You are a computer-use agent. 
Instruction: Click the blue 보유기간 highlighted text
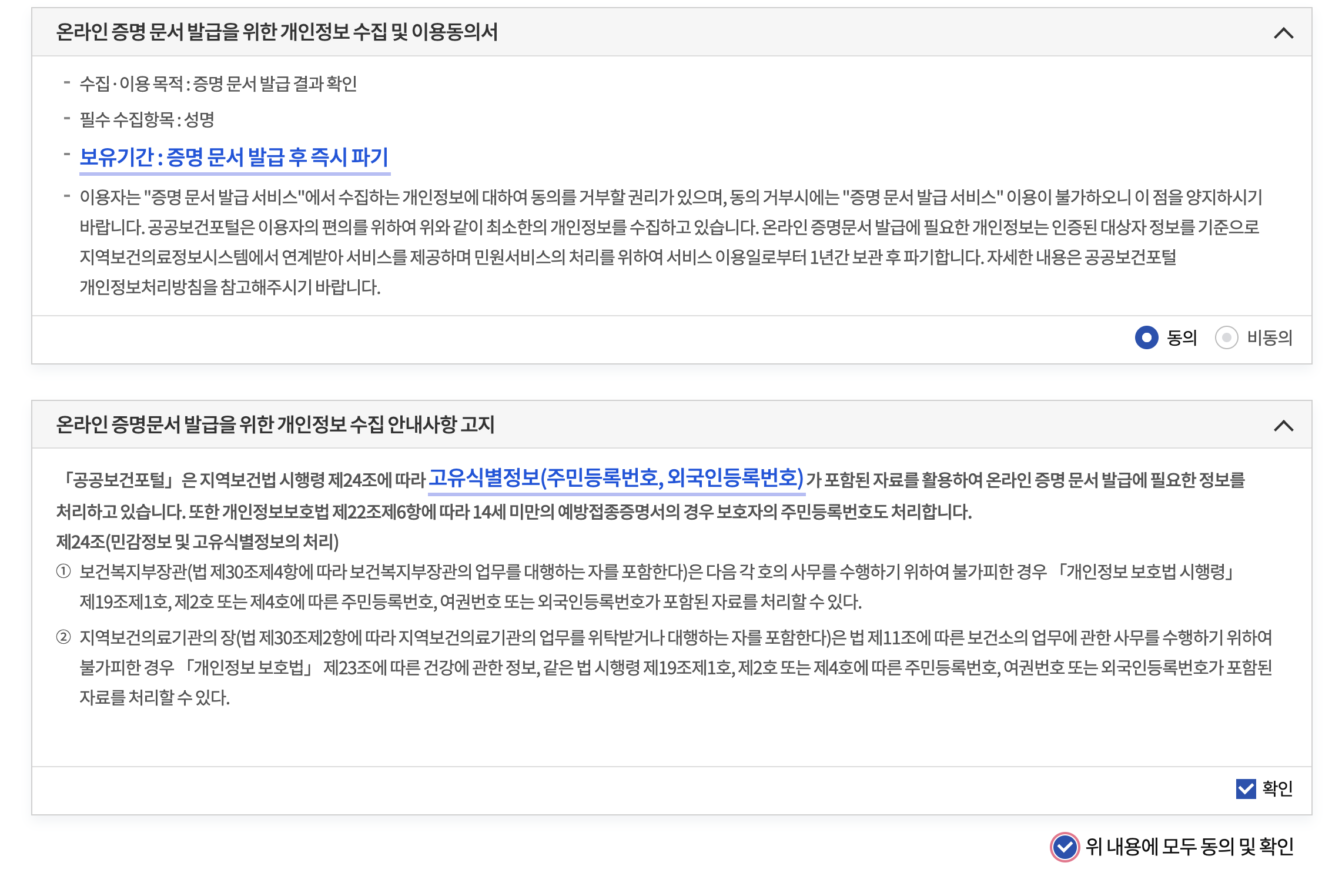[x=234, y=157]
